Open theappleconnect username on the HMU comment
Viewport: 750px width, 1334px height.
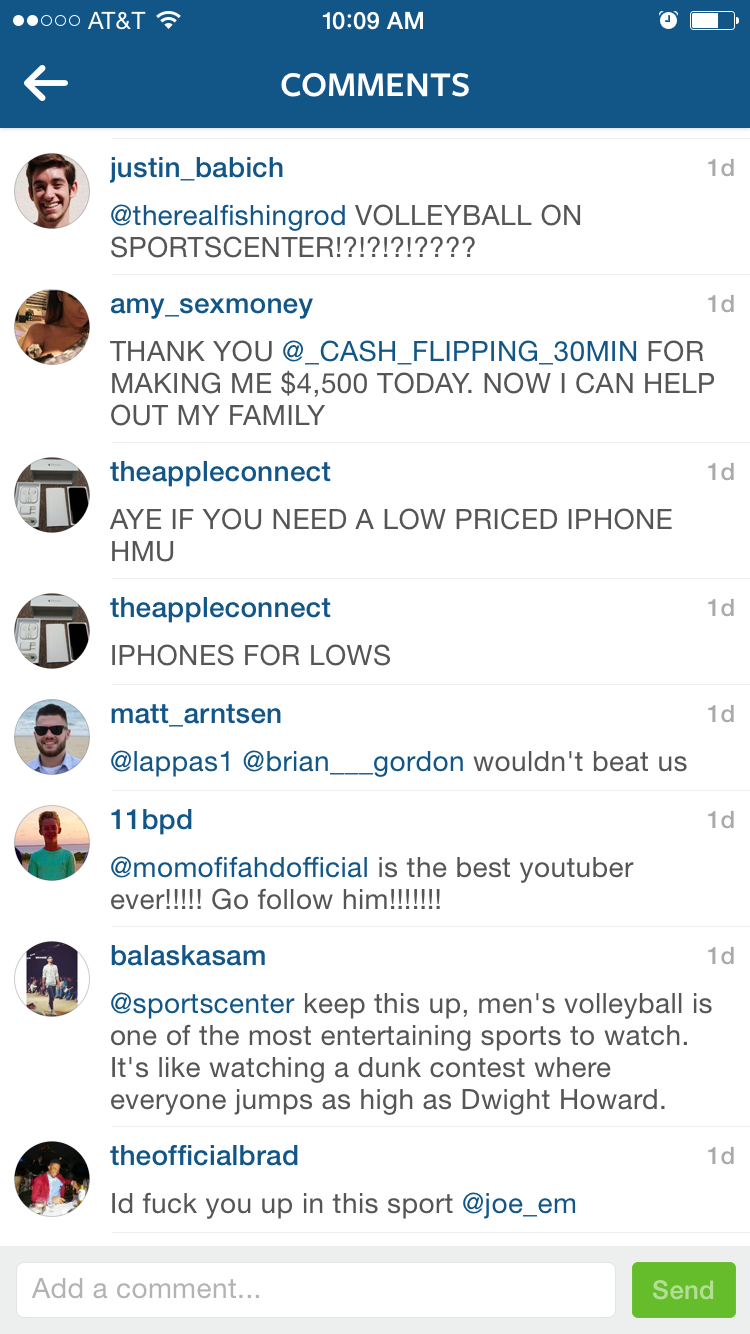point(220,472)
